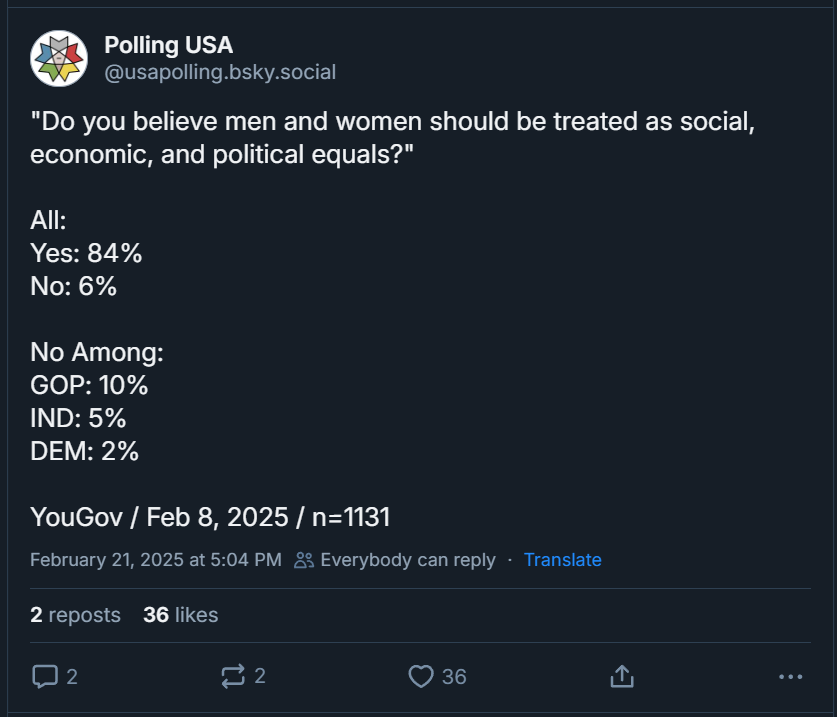Open the Polling USA avatar image
This screenshot has width=837, height=717.
pyautogui.click(x=59, y=58)
